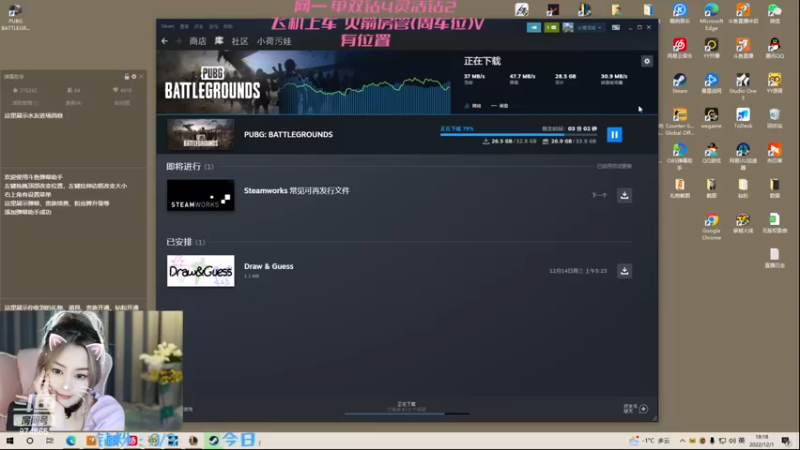Open the WeChat desktop shortcut
Viewport: 800px width, 450px height.
[x=774, y=14]
